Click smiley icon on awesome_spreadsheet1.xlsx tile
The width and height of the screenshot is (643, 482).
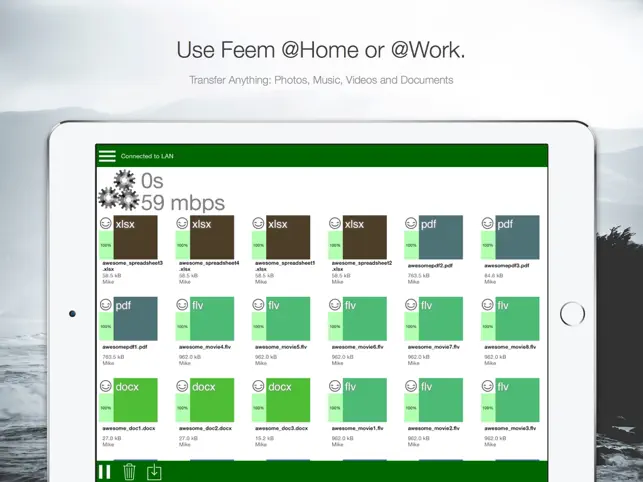pos(258,224)
